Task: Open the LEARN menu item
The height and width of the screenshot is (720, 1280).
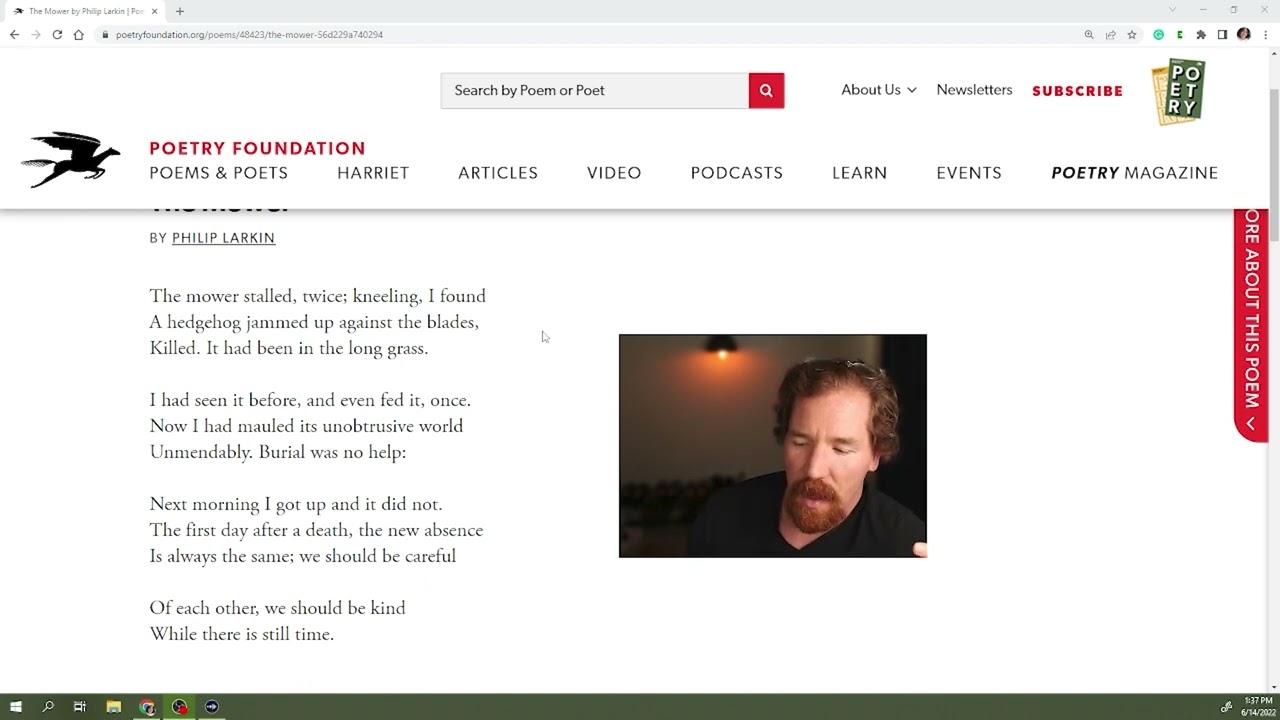Action: click(860, 173)
